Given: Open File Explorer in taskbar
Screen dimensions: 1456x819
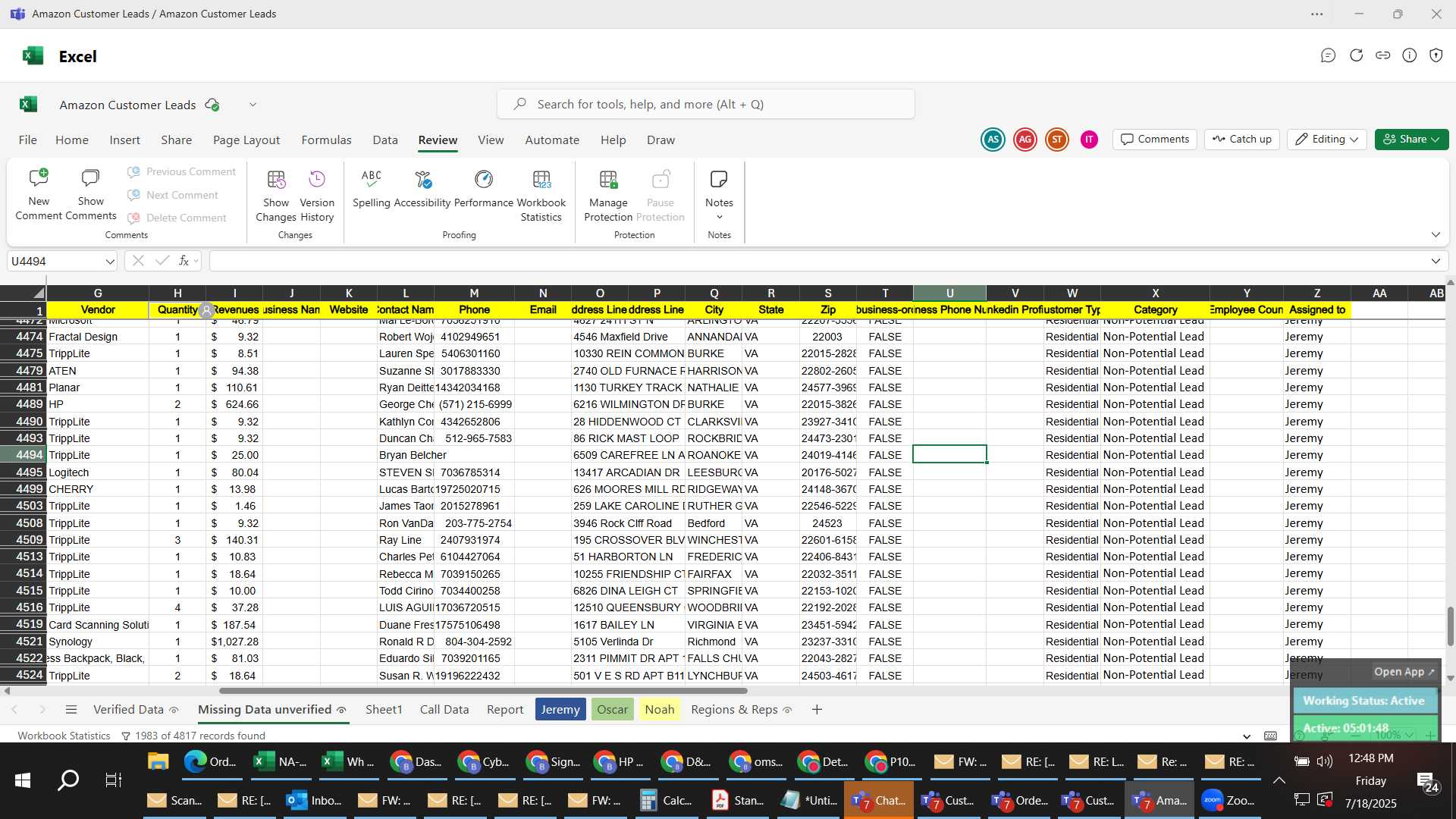Looking at the screenshot, I should point(158,761).
